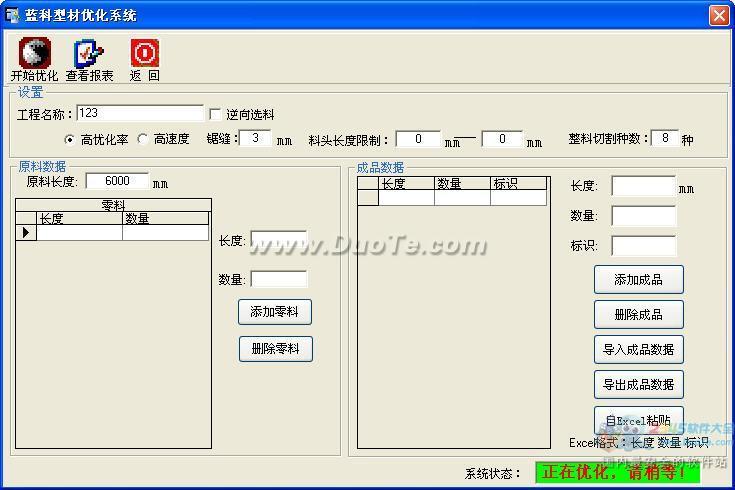Select the row arrow in 零料 table
735x490 pixels.
tap(26, 232)
